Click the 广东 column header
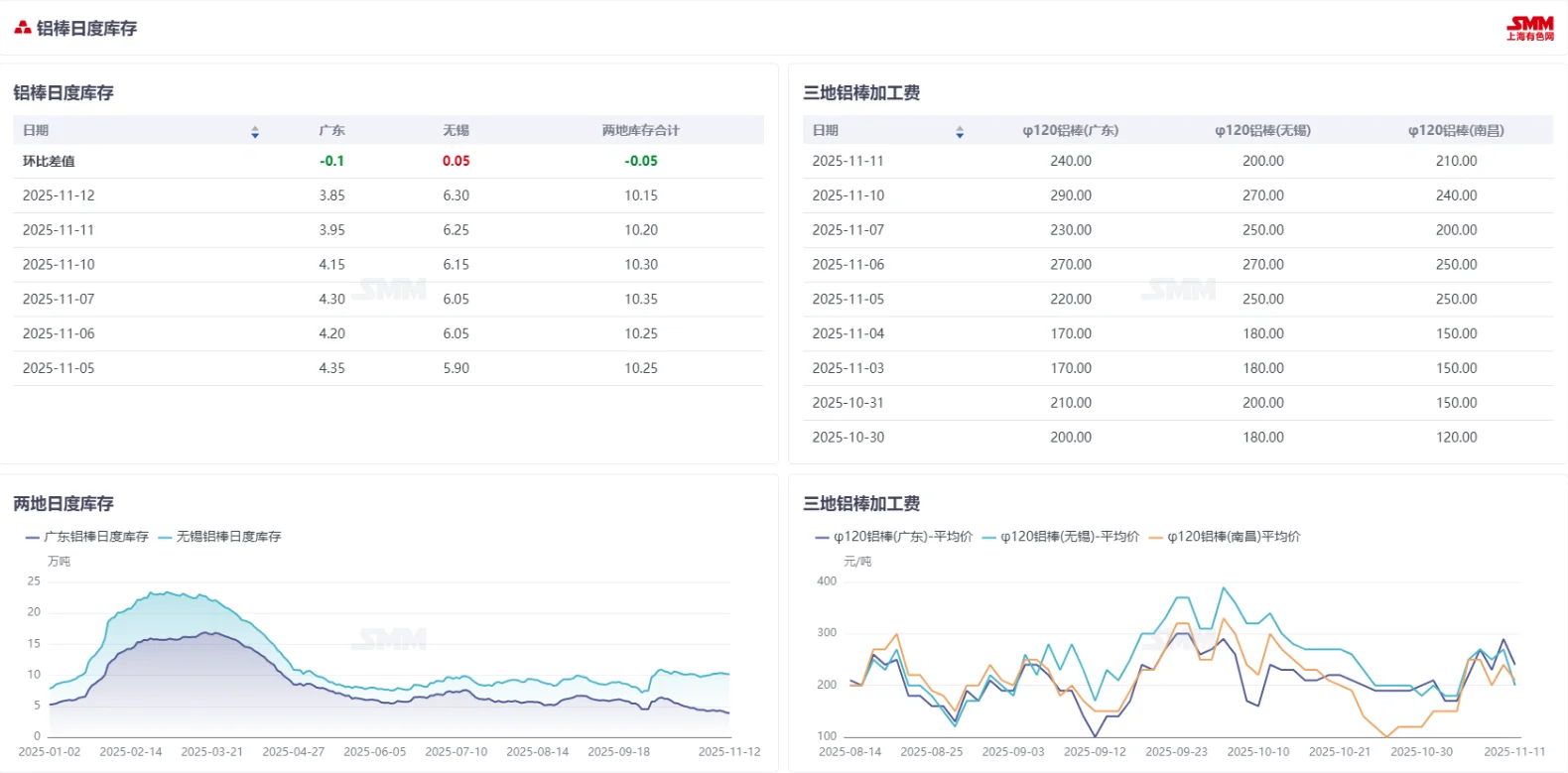1568x773 pixels. point(331,130)
